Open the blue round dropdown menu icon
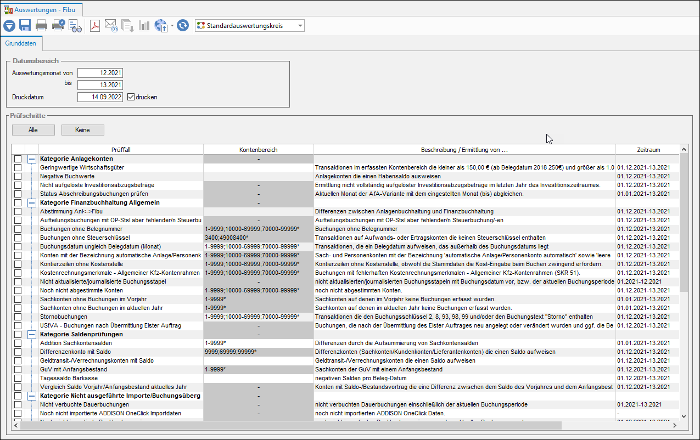This screenshot has width=700, height=440. [x=9, y=26]
